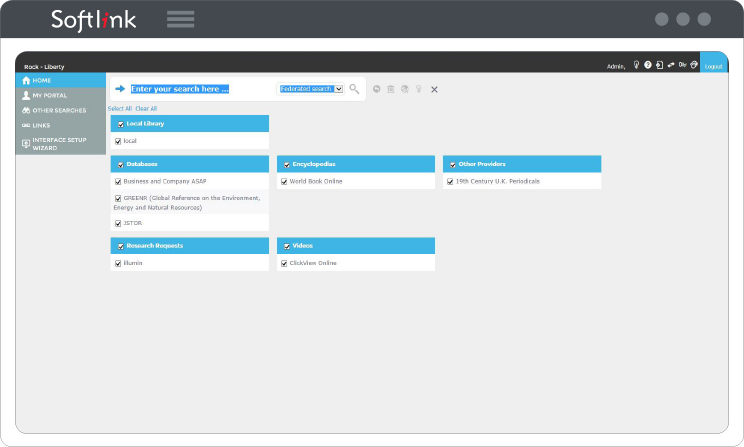This screenshot has height=447, width=744.
Task: Uncheck Business and Company ASAP
Action: click(x=118, y=182)
